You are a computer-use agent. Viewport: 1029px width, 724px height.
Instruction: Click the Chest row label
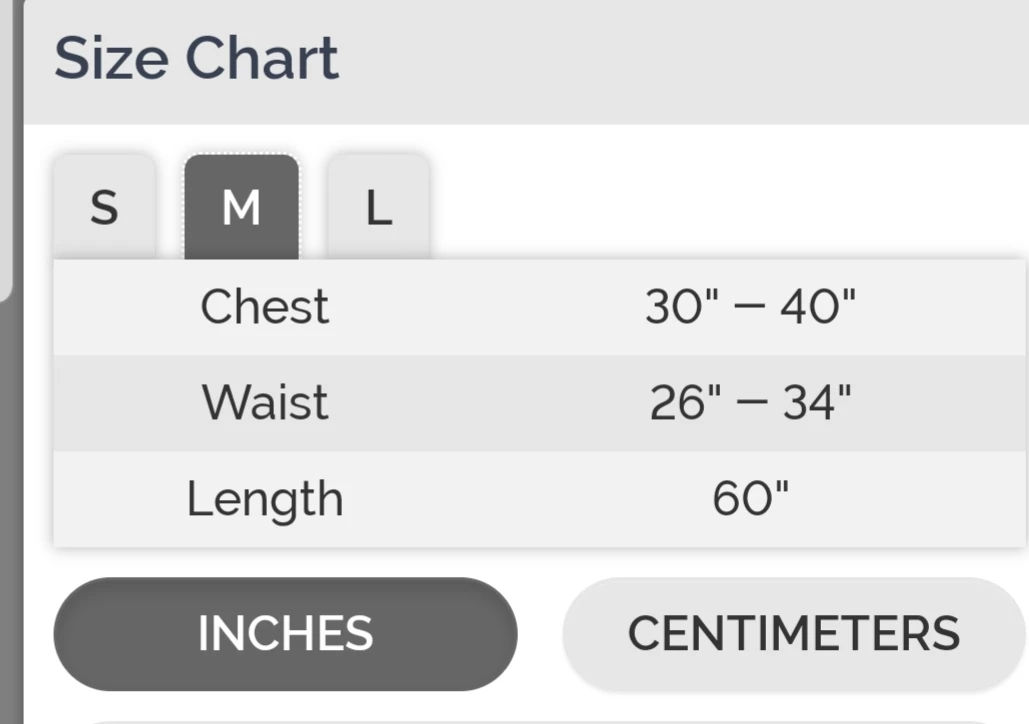point(265,307)
